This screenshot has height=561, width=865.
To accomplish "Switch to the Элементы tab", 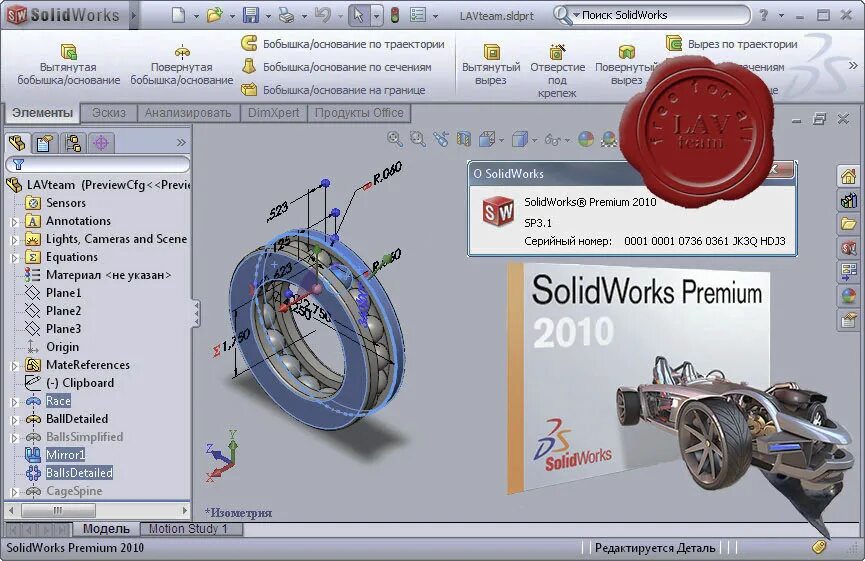I will pos(42,113).
